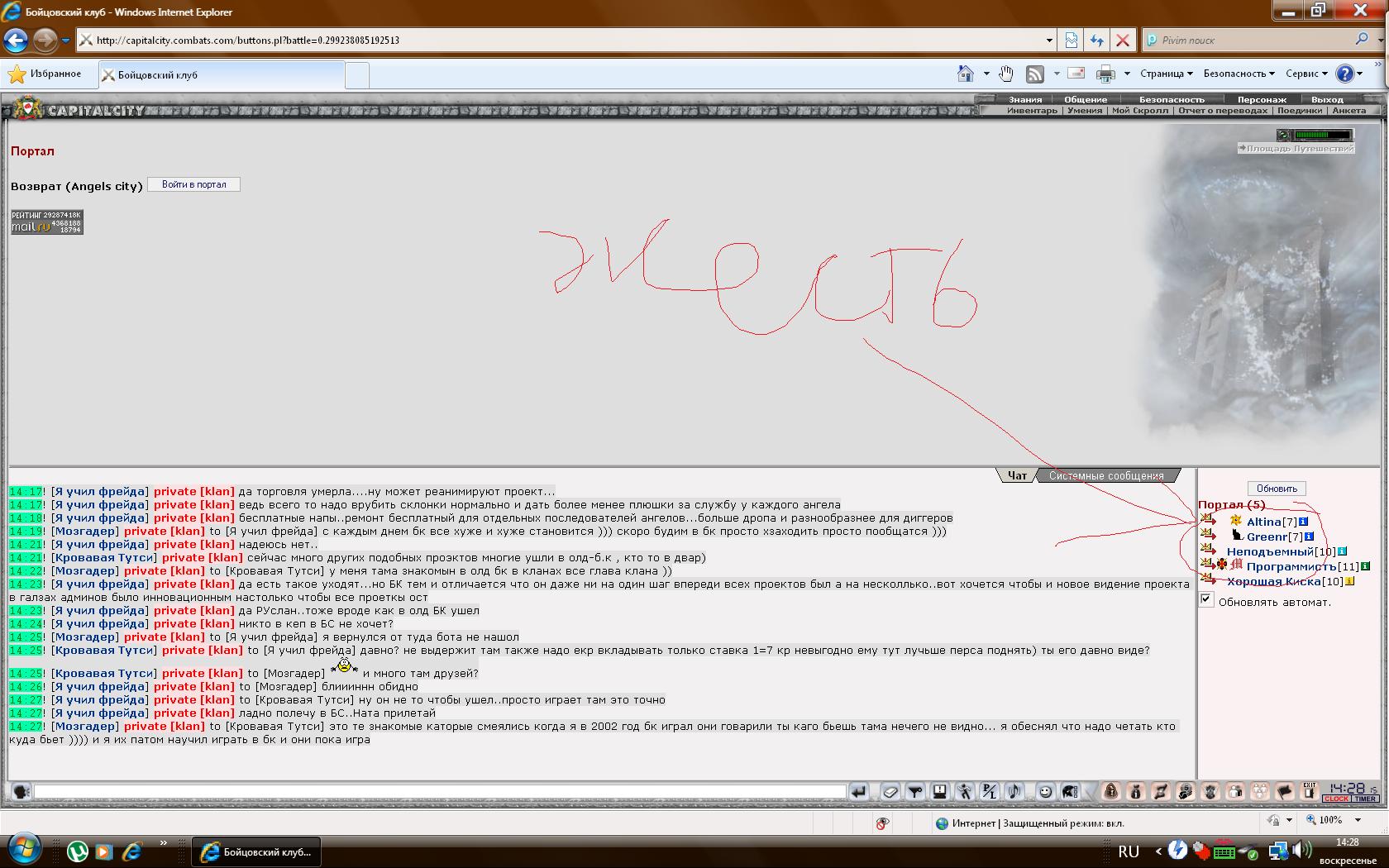Expand the print options dropdown arrow

pos(1127,74)
